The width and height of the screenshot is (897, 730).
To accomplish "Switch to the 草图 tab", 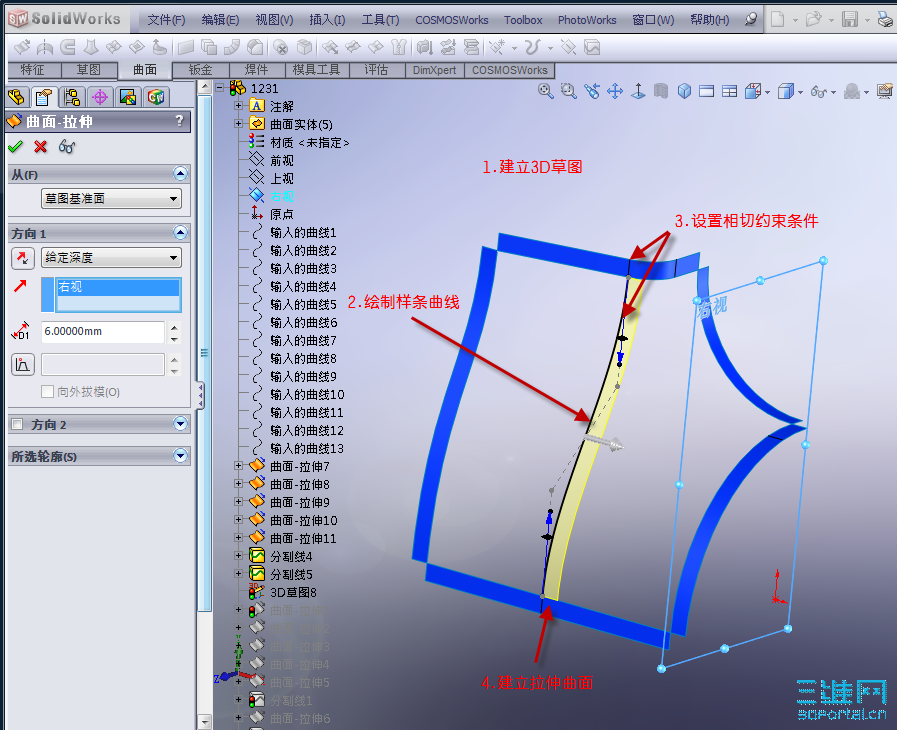I will point(89,70).
